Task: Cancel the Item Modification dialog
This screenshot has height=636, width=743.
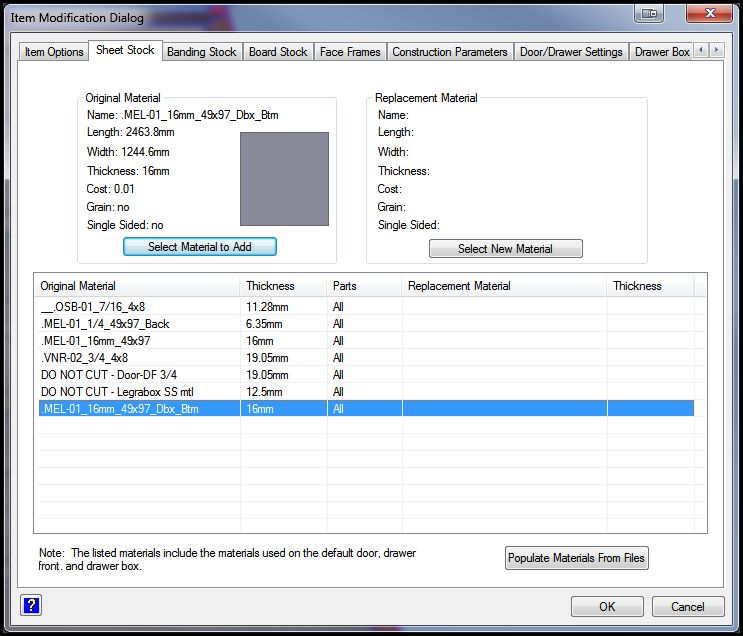Action: [x=687, y=606]
